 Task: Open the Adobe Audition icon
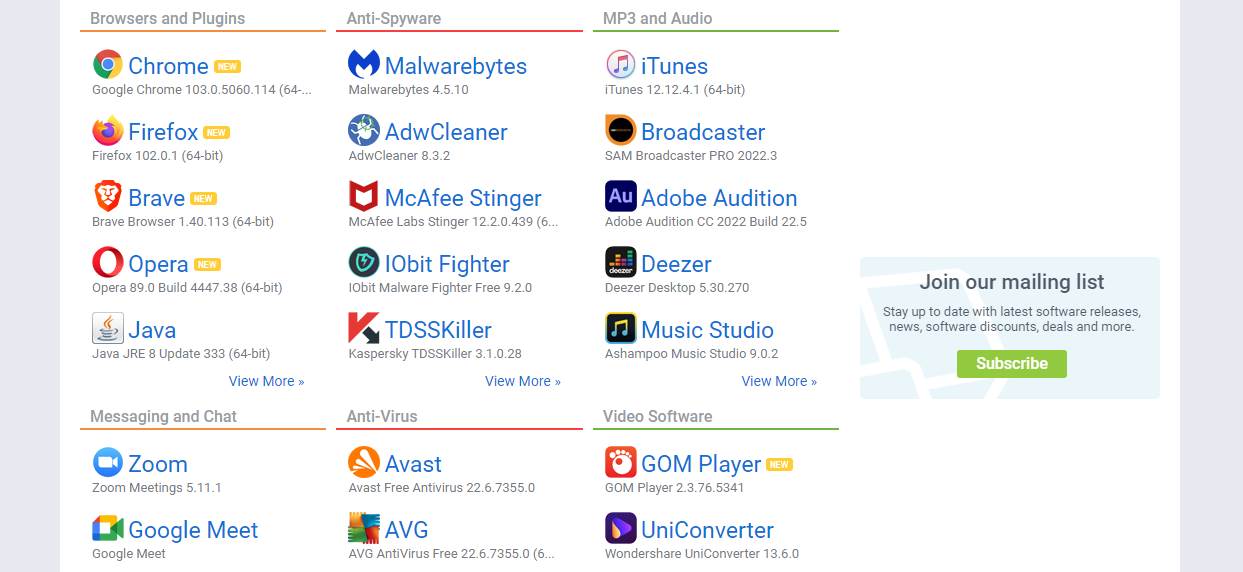pos(621,197)
